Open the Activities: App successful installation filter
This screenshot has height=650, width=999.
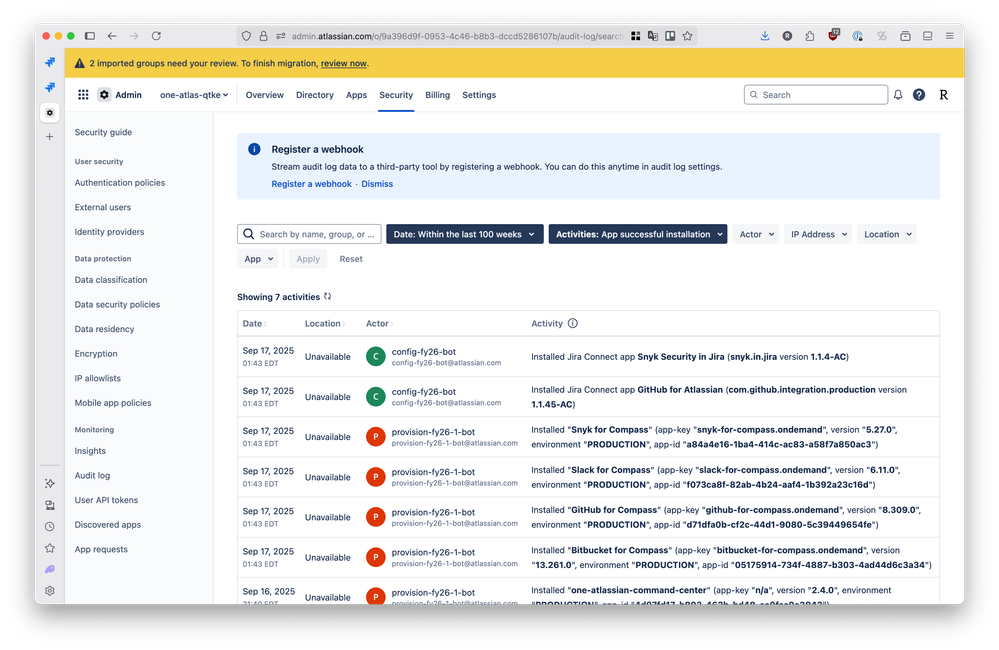[638, 234]
